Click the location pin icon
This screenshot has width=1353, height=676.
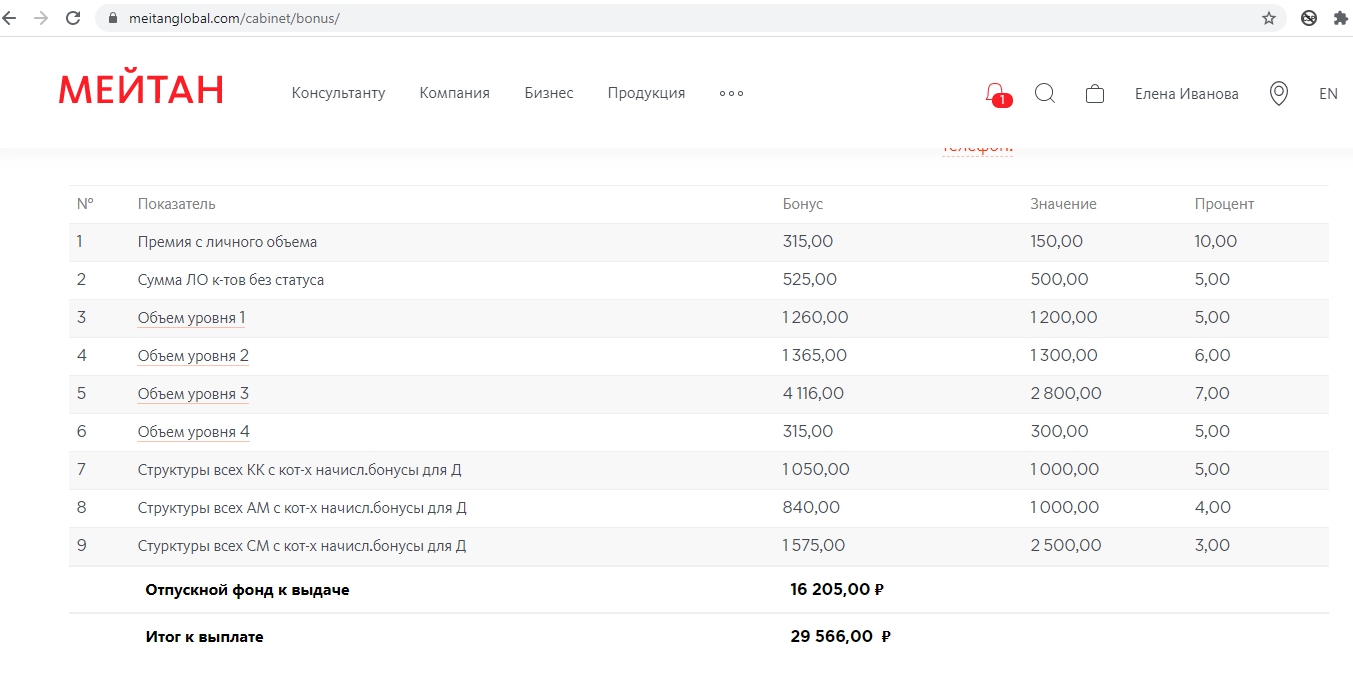coord(1278,94)
